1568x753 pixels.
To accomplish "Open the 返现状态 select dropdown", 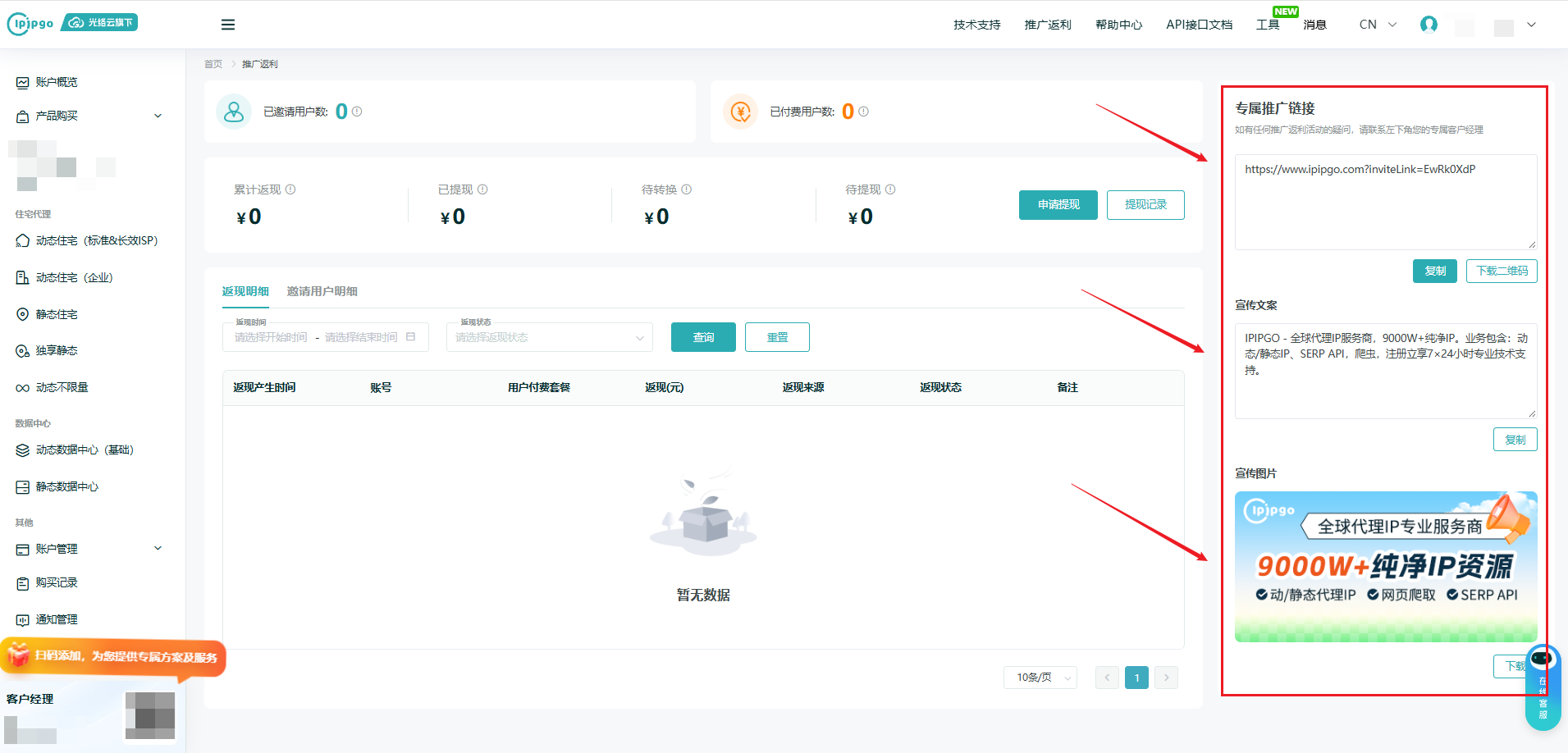I will [550, 337].
